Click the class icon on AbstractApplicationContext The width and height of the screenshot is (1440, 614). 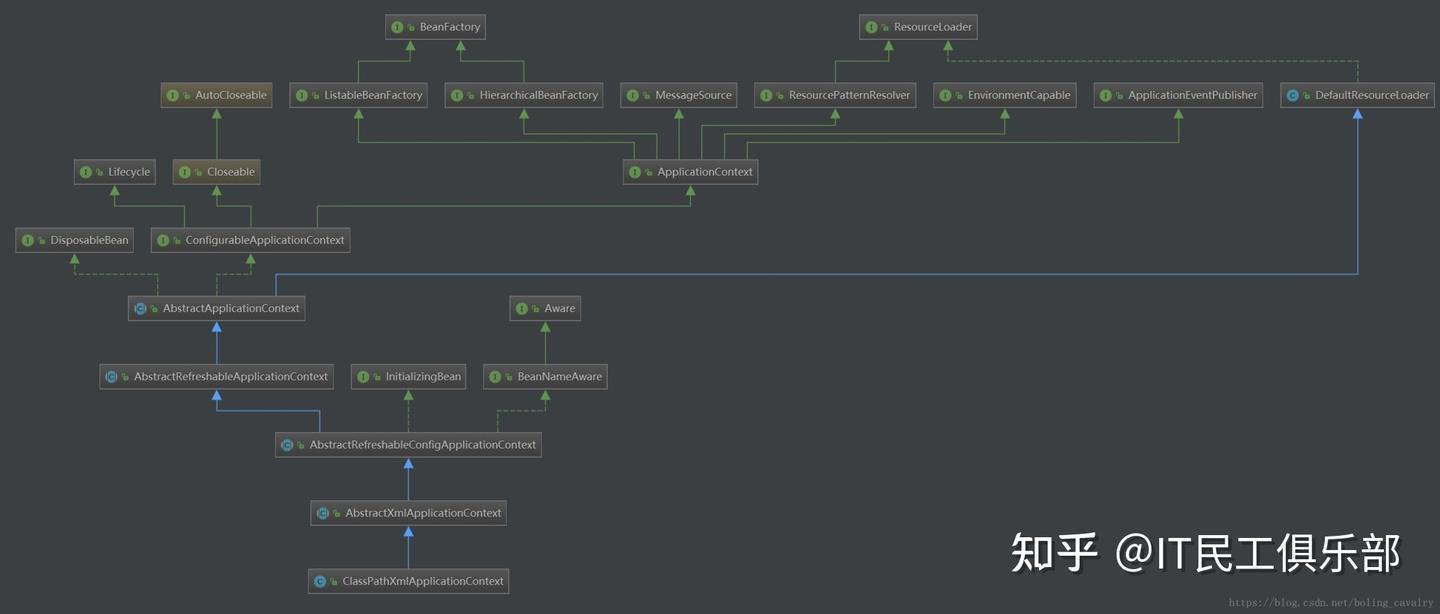(140, 308)
